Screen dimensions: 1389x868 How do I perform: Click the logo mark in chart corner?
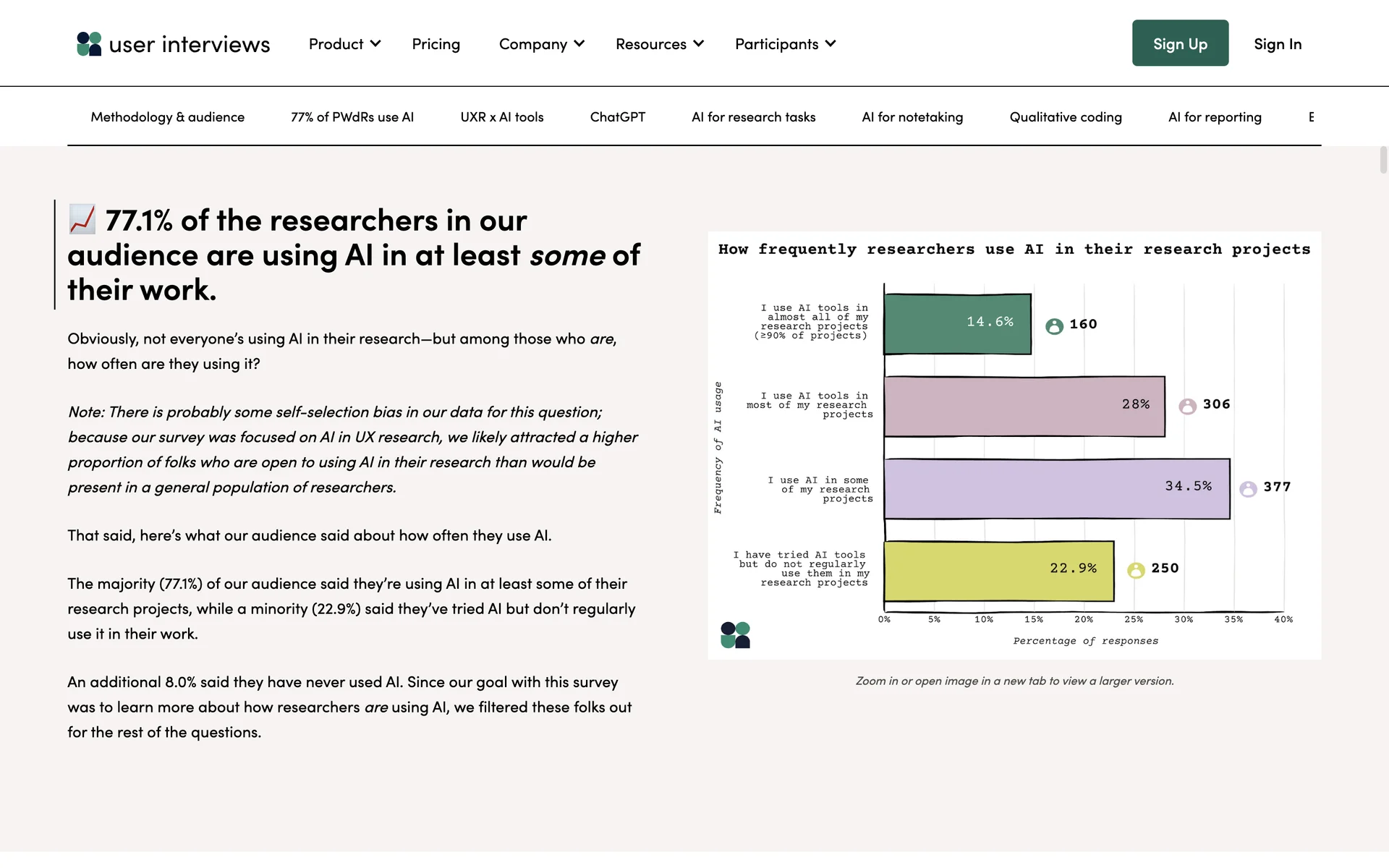click(x=735, y=634)
